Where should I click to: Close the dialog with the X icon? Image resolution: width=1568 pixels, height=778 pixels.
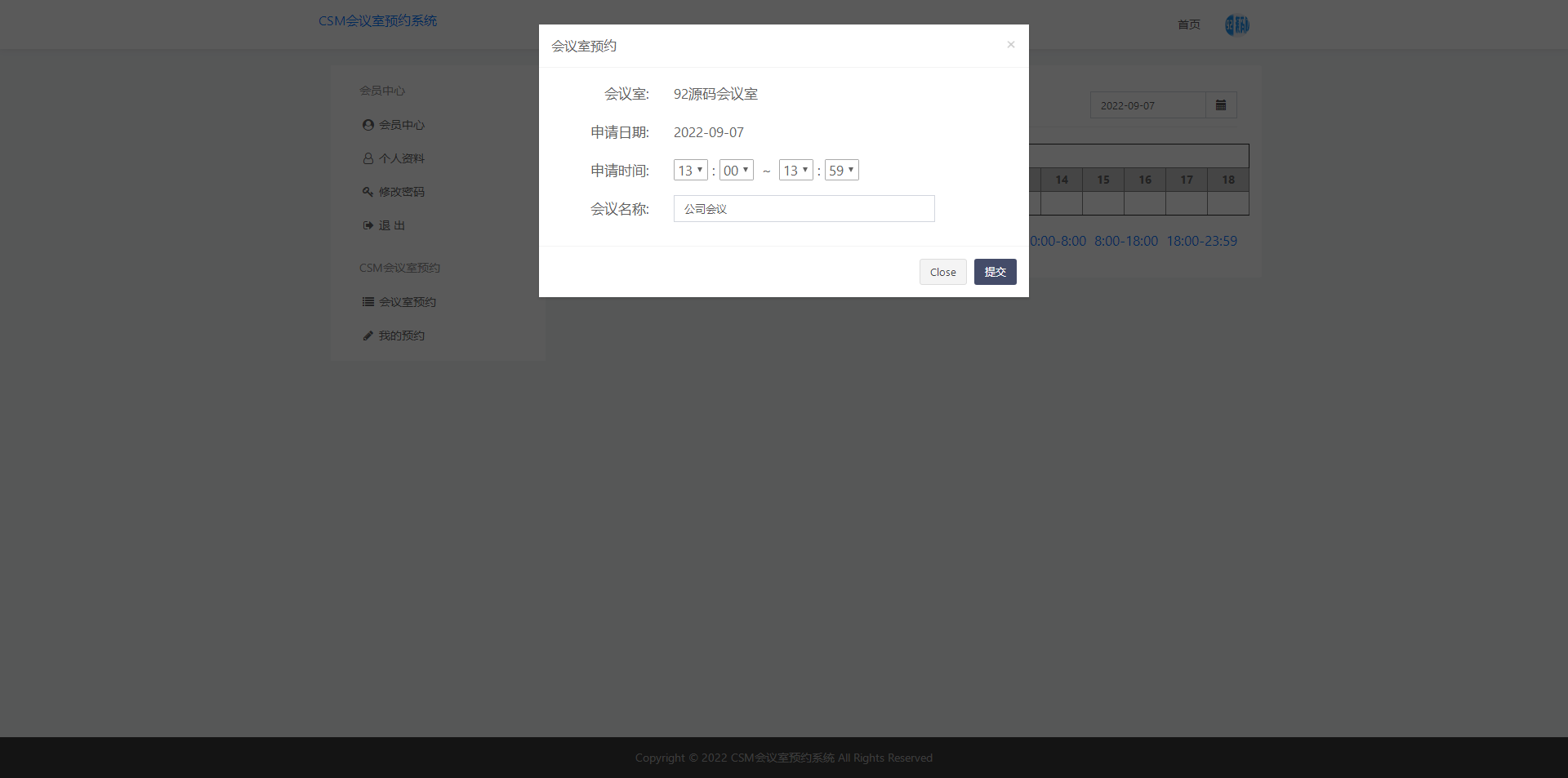pyautogui.click(x=1010, y=45)
